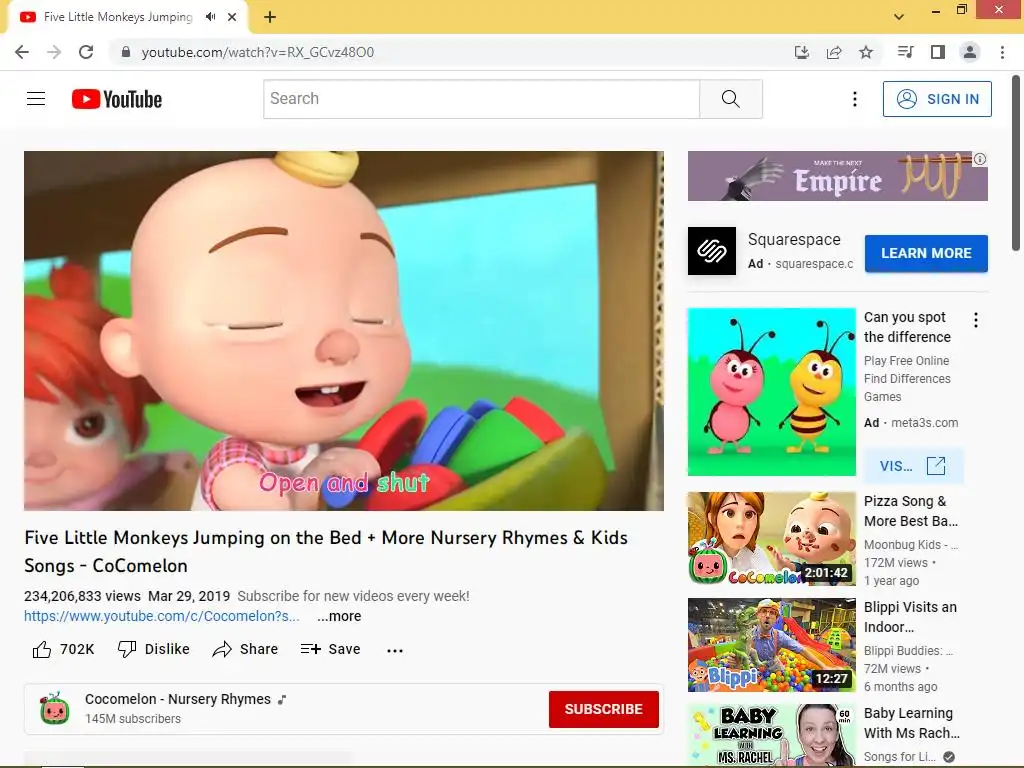Open the Chrome profile avatar

[970, 52]
